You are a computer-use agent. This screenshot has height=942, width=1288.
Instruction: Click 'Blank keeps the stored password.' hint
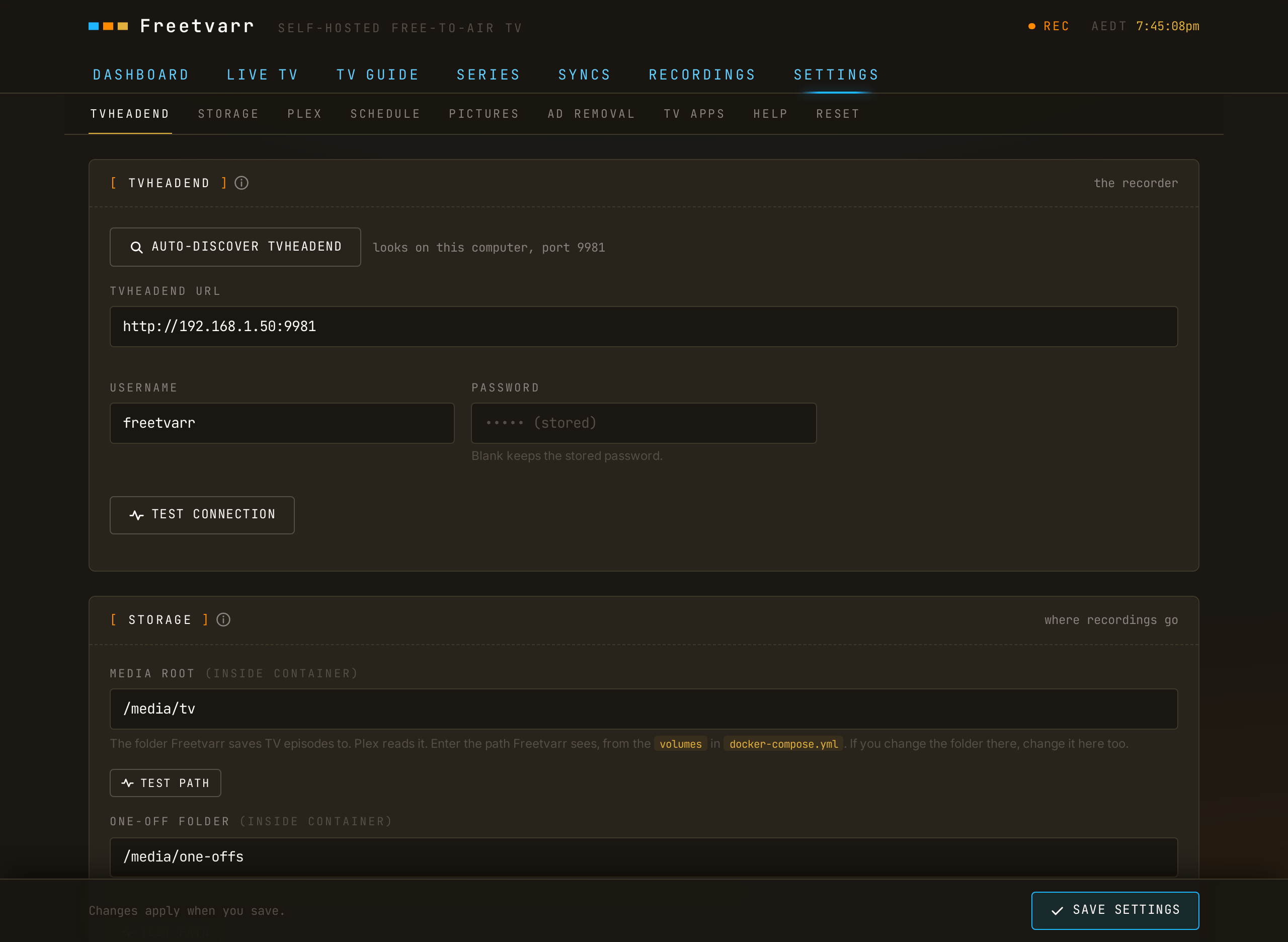point(567,456)
